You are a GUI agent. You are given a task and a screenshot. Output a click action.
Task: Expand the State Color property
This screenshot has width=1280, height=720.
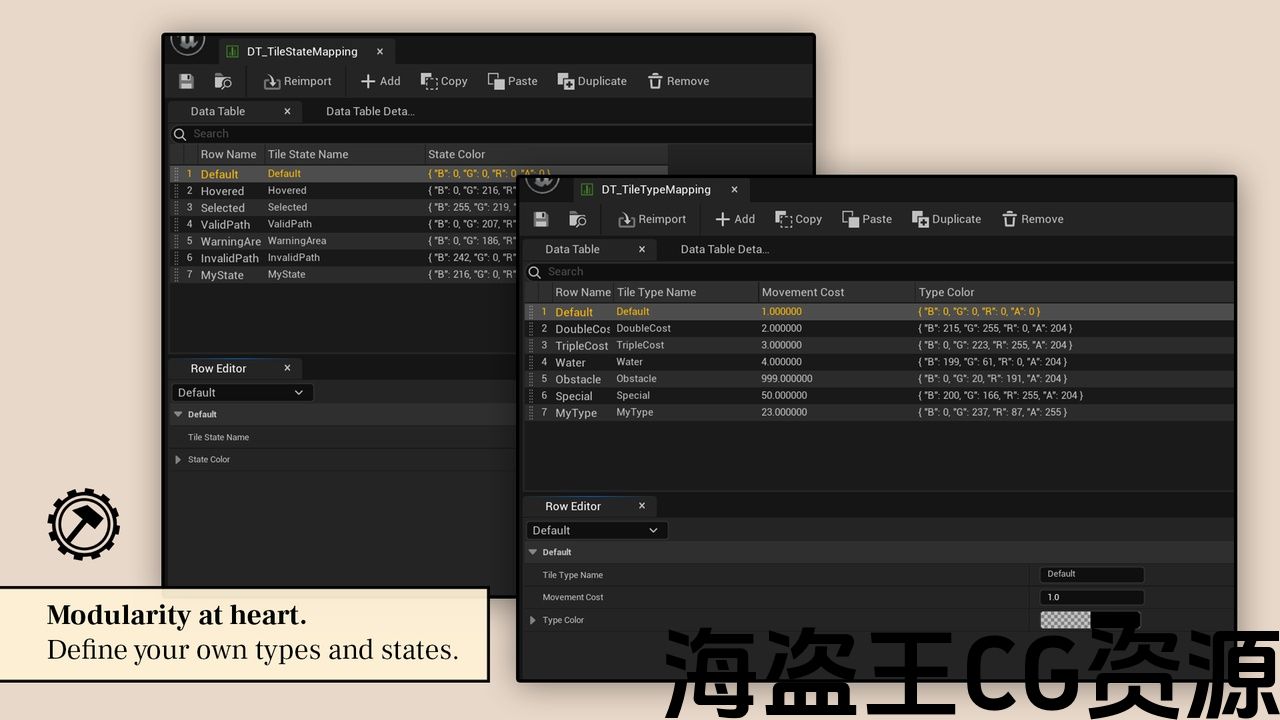point(179,460)
